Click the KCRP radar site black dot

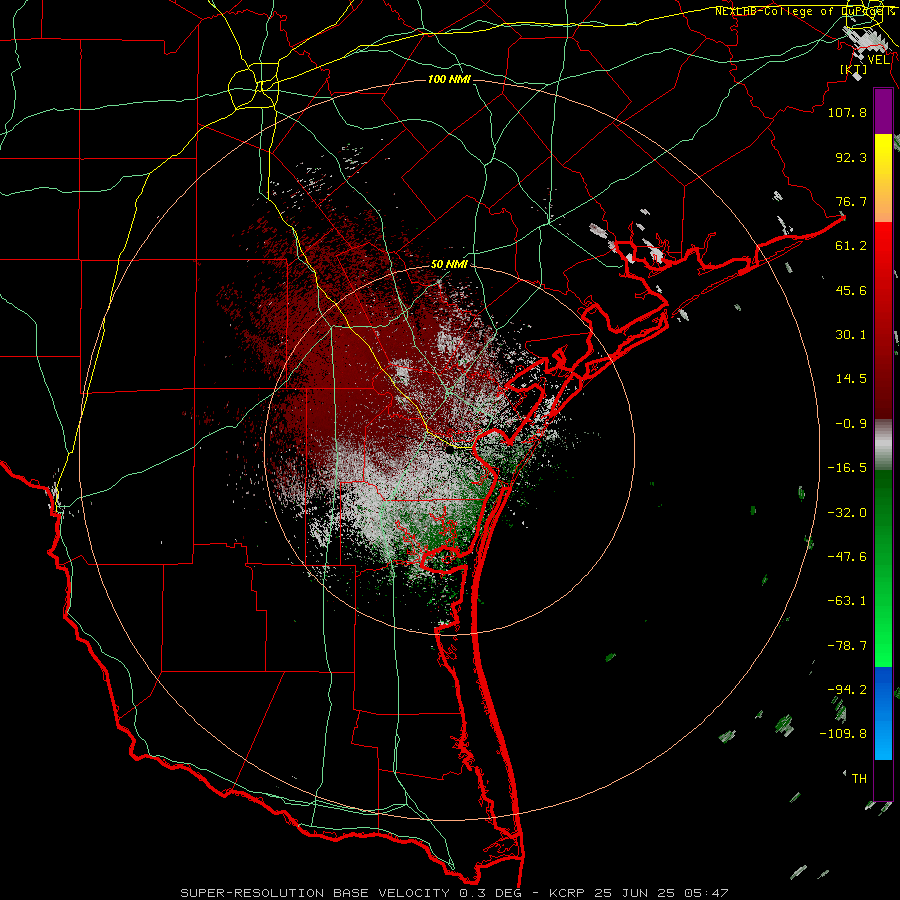[449, 449]
